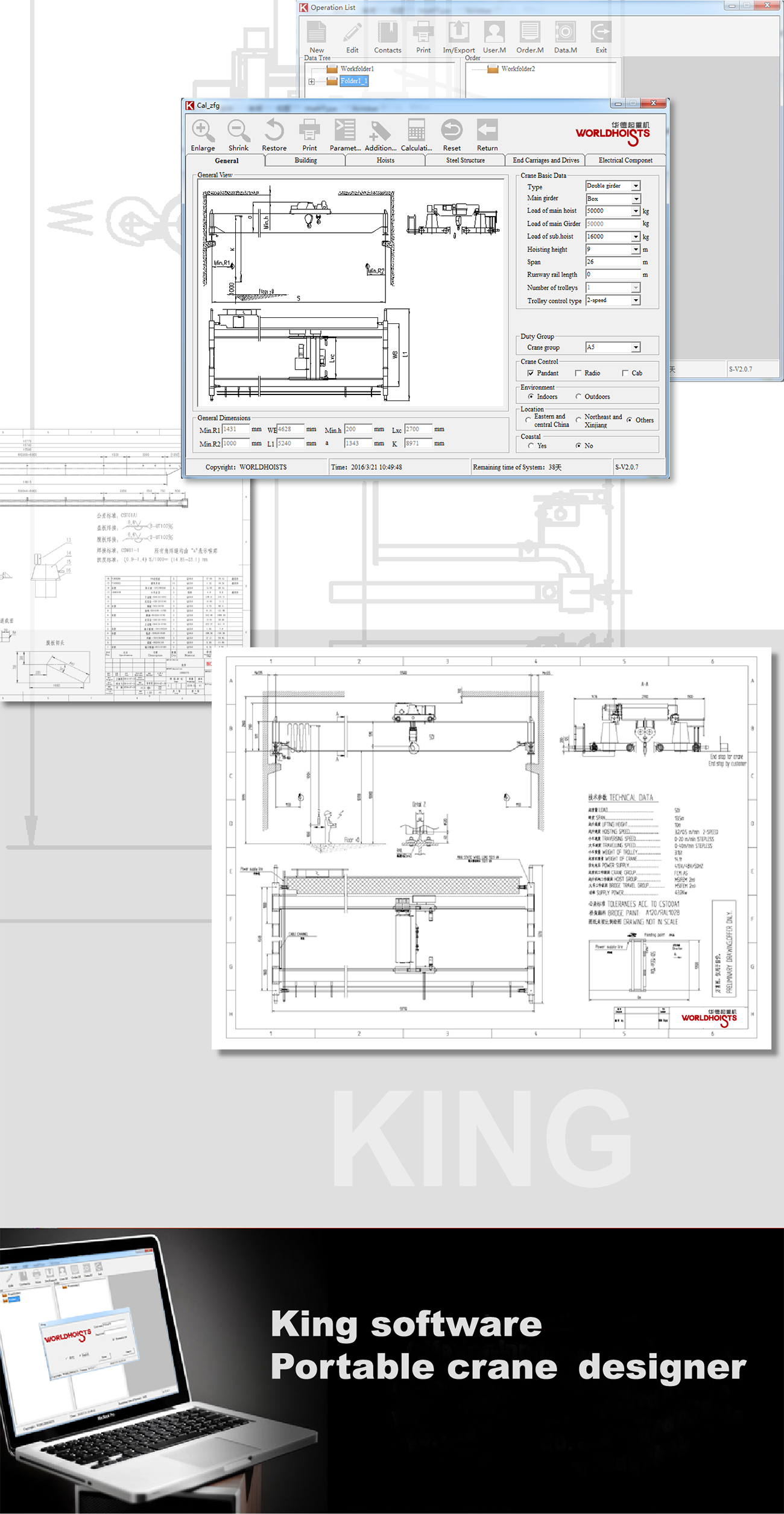Select the Workfolder1 folder icon in Data Tree

332,69
